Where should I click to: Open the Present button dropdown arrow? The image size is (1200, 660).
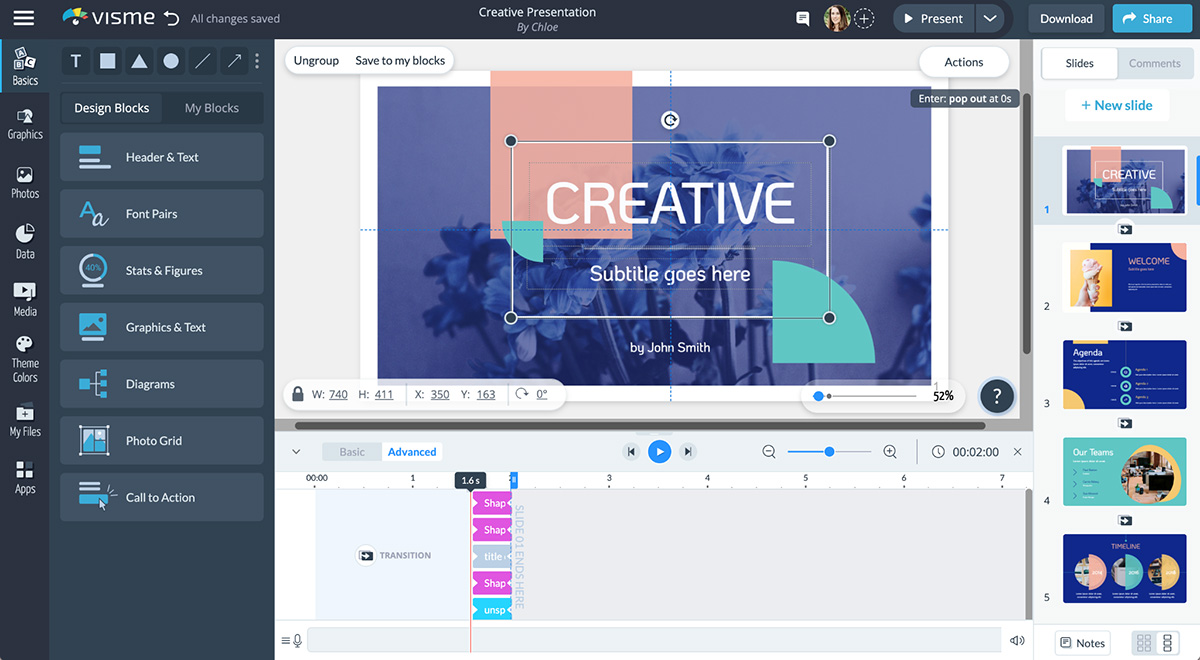991,18
